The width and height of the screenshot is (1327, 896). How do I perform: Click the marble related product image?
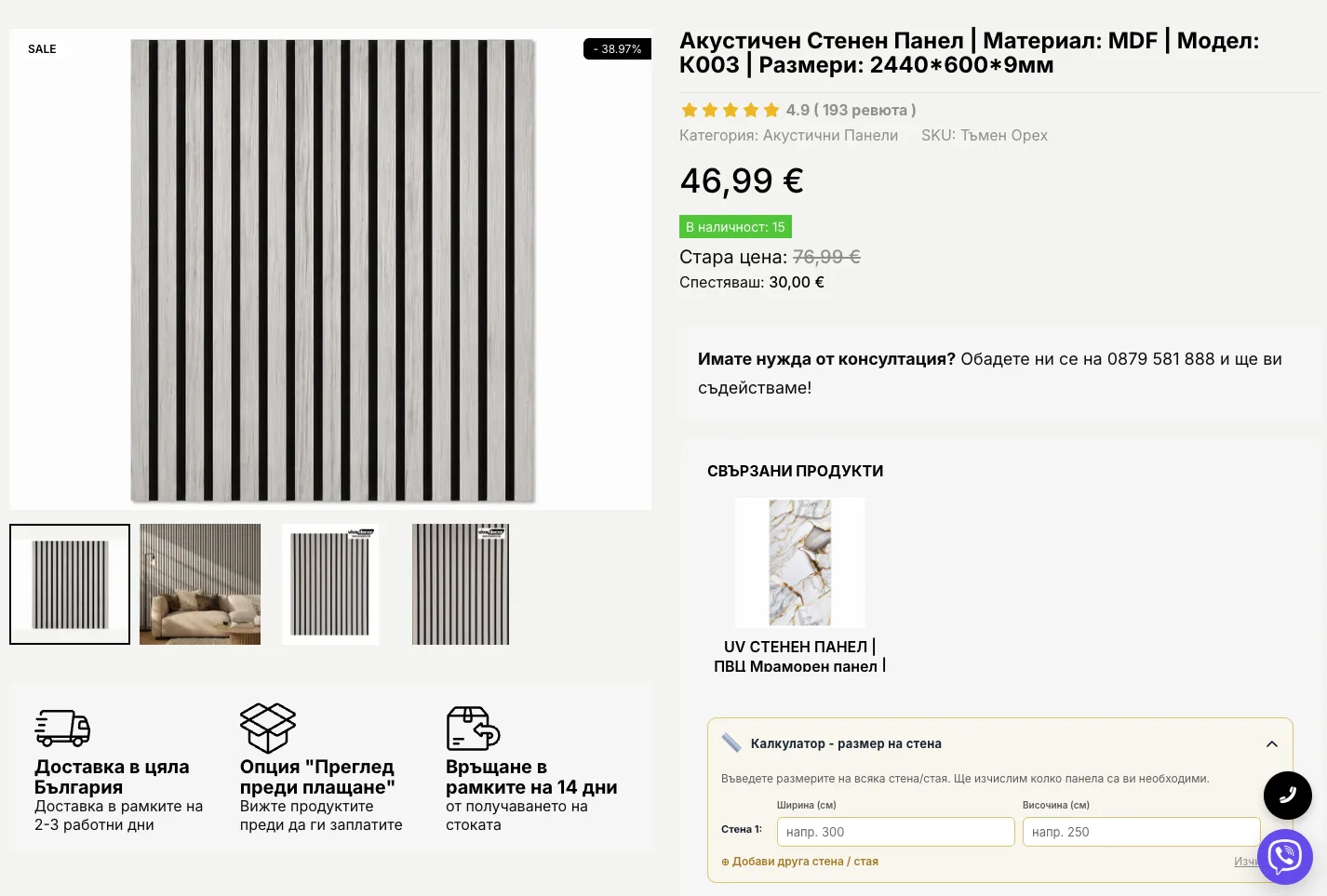click(x=800, y=563)
